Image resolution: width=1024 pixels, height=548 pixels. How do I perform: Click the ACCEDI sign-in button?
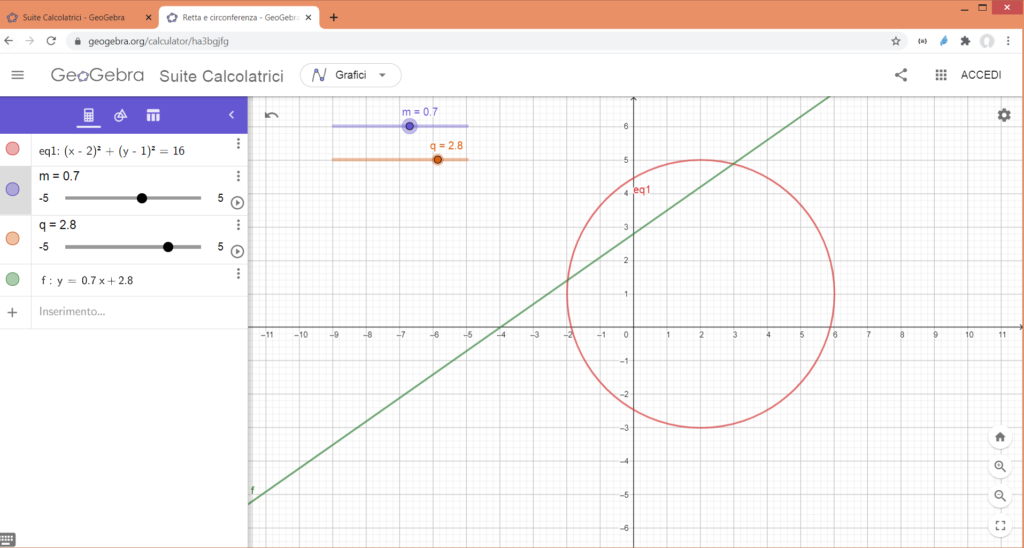981,75
